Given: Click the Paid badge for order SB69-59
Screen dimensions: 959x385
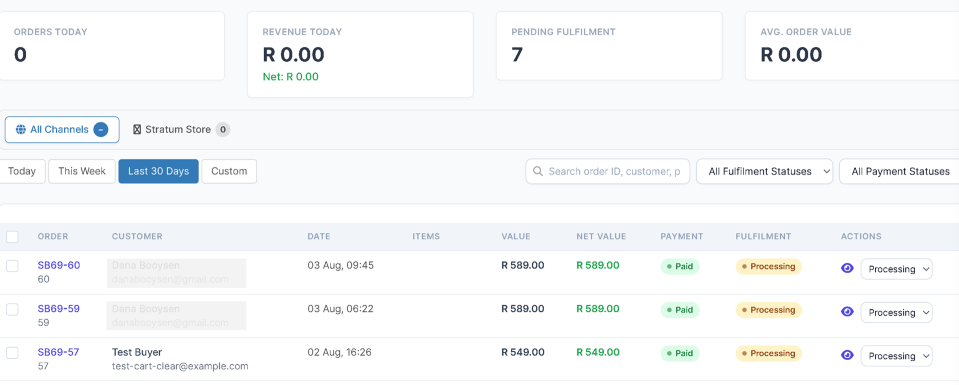Looking at the screenshot, I should coord(680,310).
